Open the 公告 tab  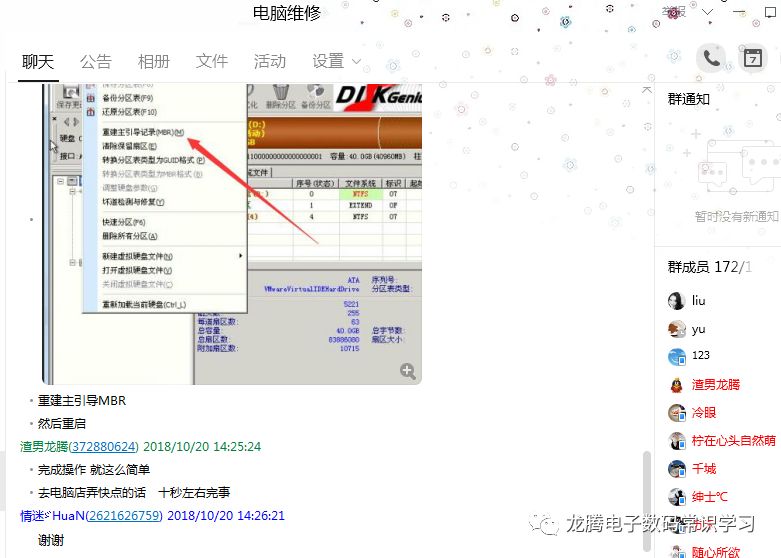pos(96,62)
